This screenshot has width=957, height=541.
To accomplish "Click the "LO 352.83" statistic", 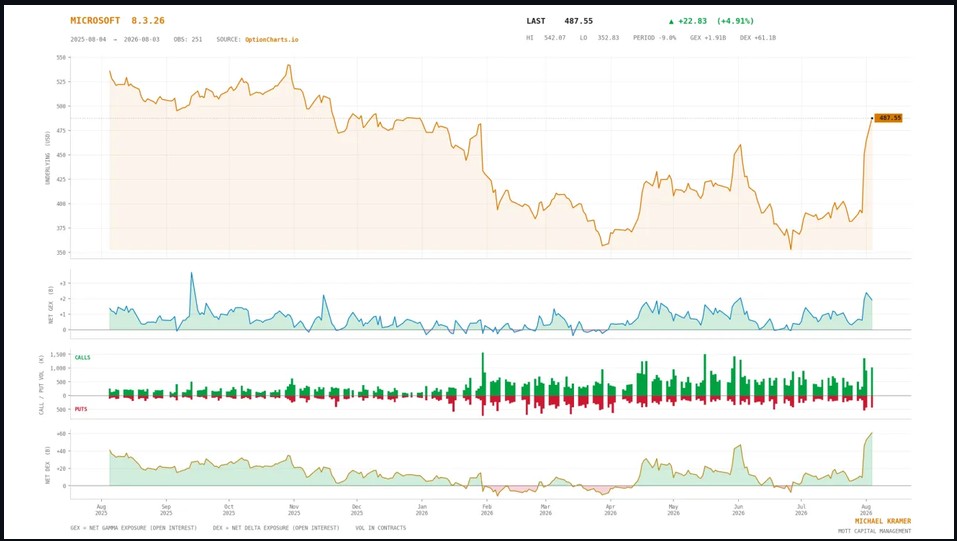I will (x=599, y=38).
